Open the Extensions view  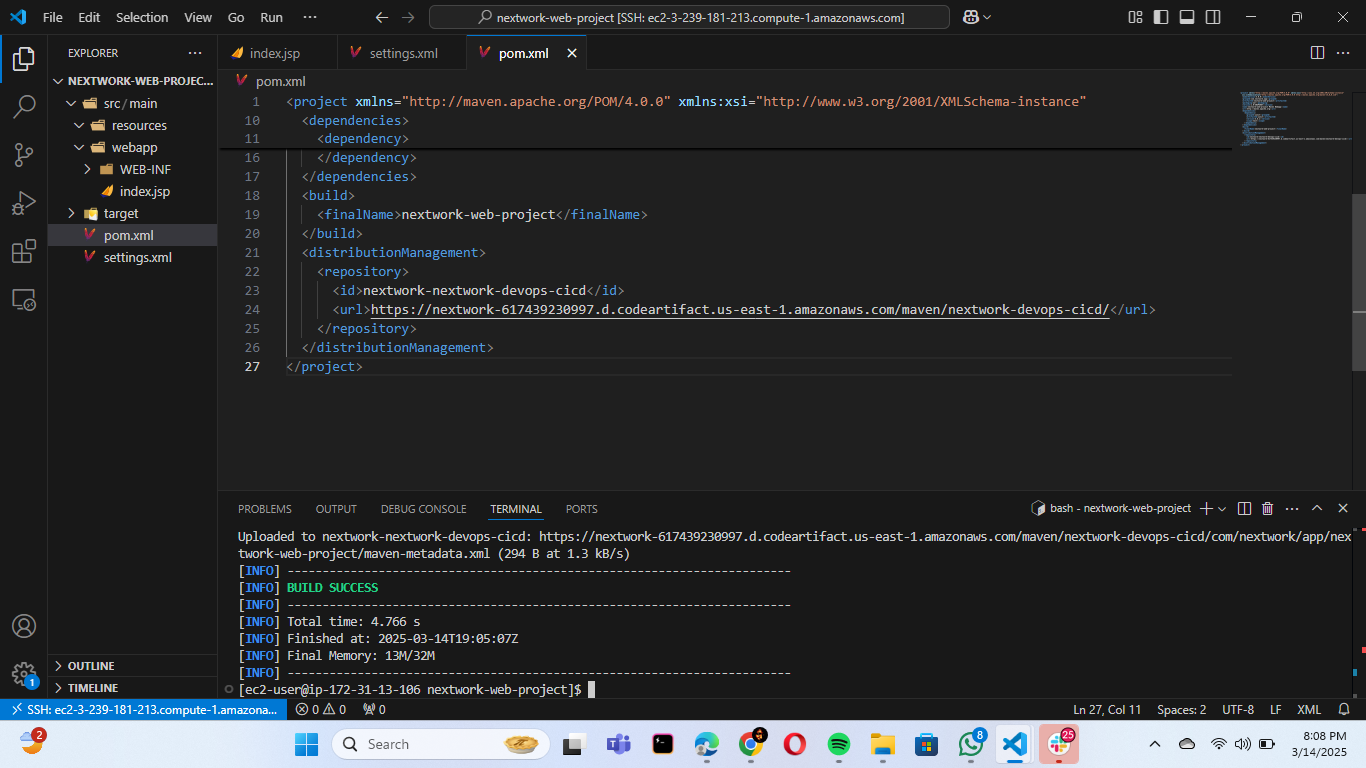[x=24, y=251]
